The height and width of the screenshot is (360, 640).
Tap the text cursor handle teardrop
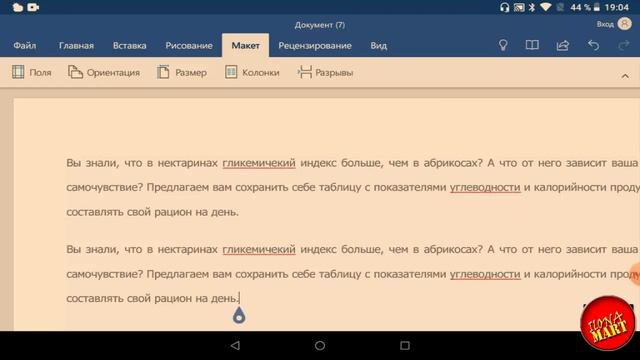click(239, 316)
